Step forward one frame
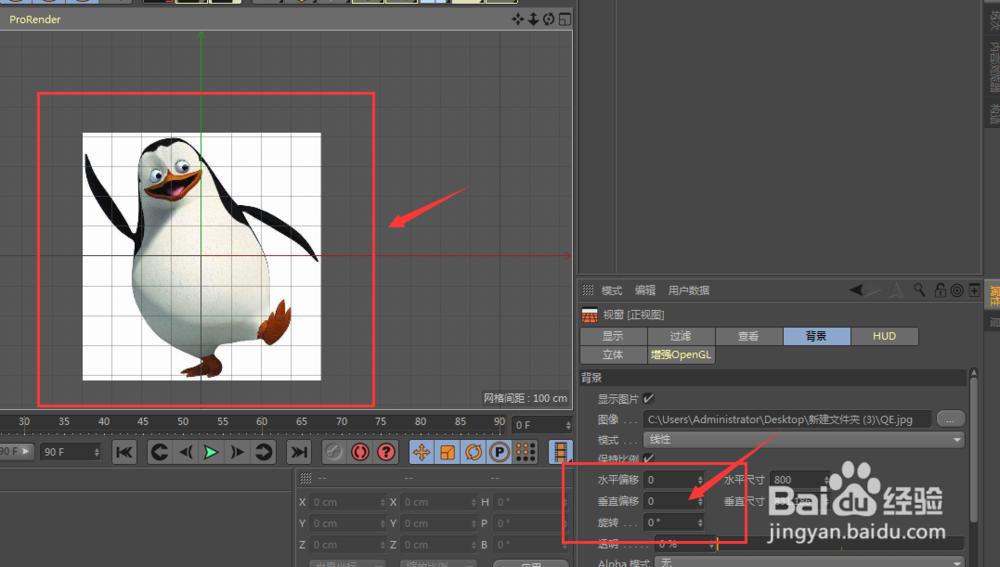 [x=237, y=452]
